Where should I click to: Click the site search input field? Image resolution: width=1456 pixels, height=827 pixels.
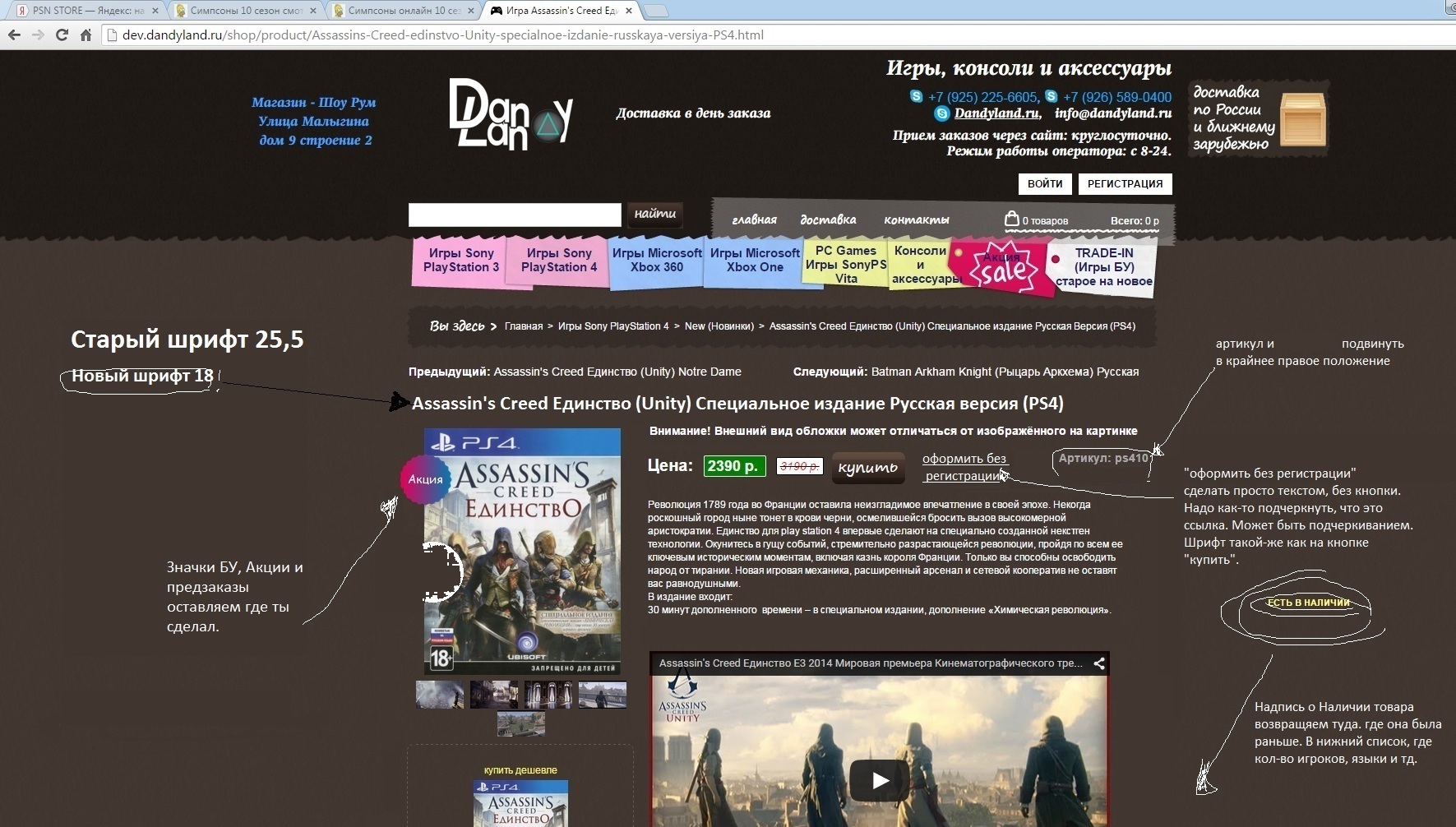pyautogui.click(x=515, y=215)
